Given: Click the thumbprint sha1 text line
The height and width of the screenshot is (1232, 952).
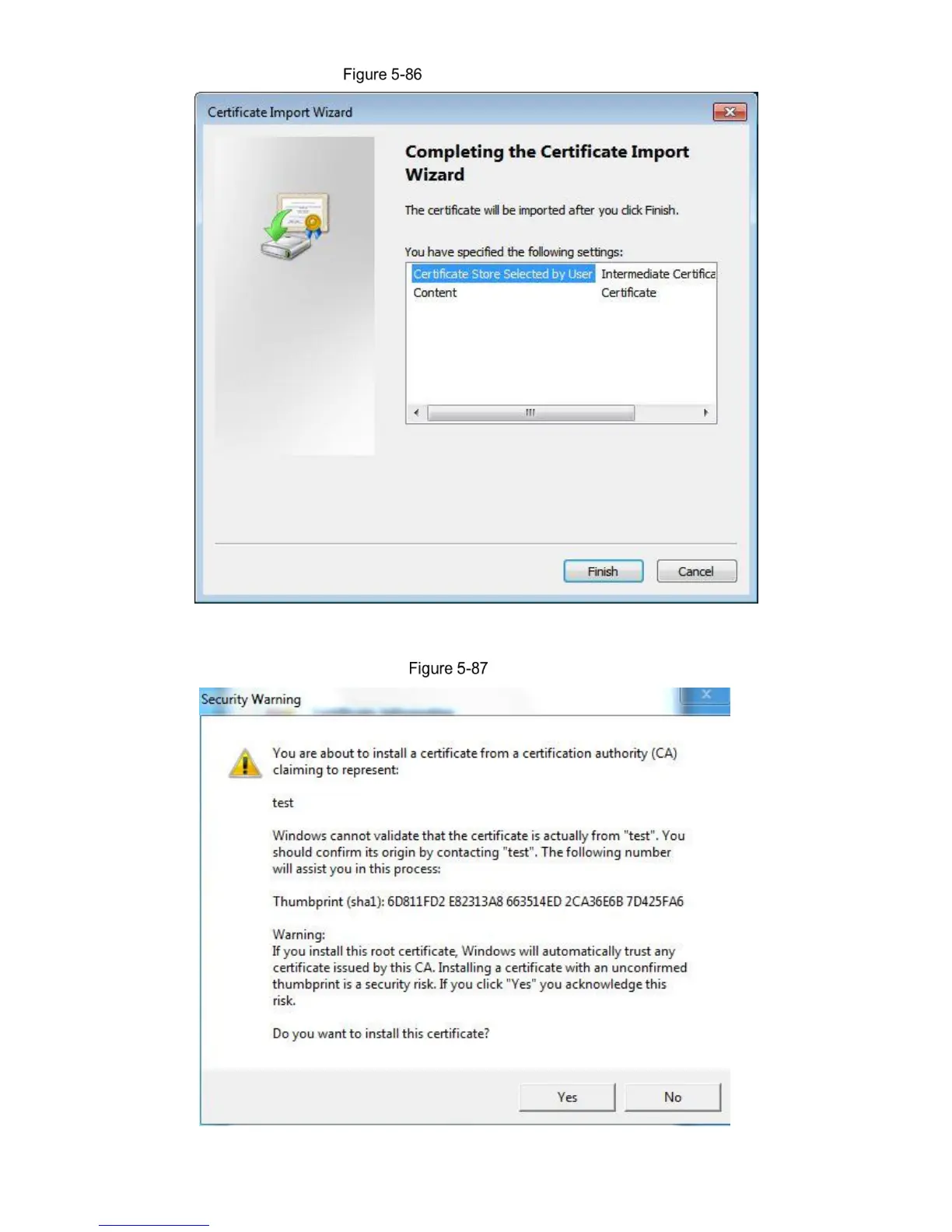Looking at the screenshot, I should 478,901.
